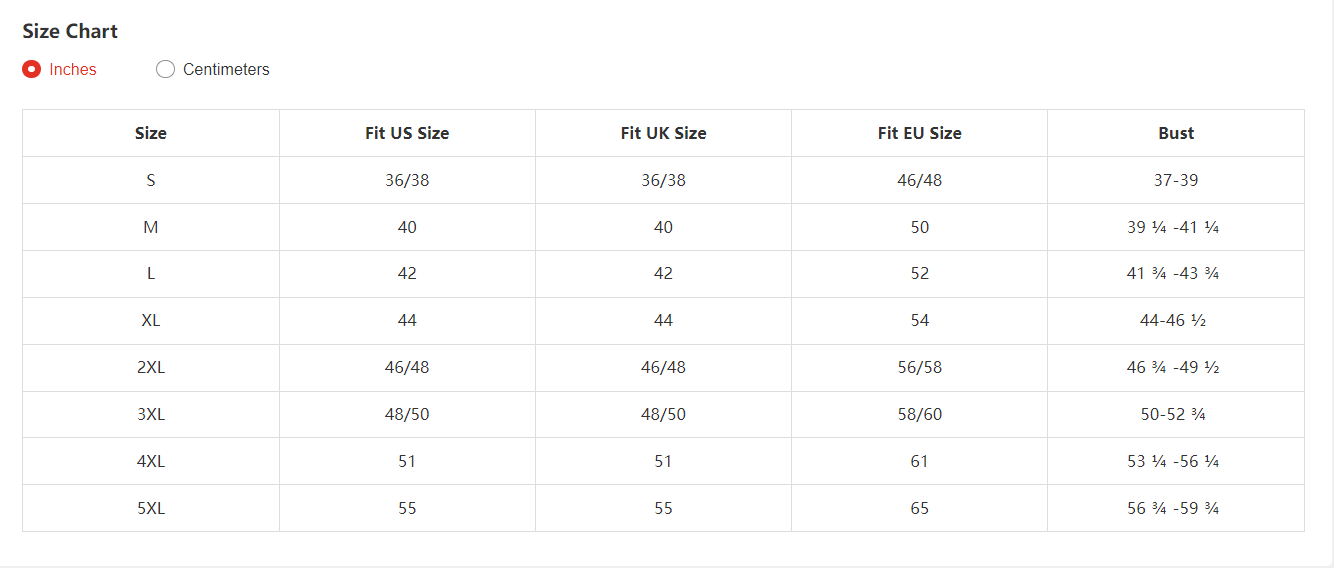This screenshot has width=1334, height=568.
Task: Click the 2XL size cell
Action: 151,367
